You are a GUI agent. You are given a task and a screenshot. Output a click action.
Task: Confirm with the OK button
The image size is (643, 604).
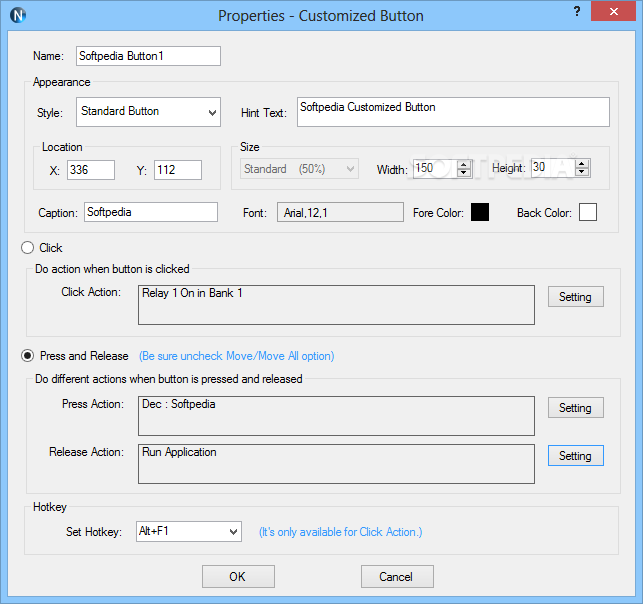point(238,577)
